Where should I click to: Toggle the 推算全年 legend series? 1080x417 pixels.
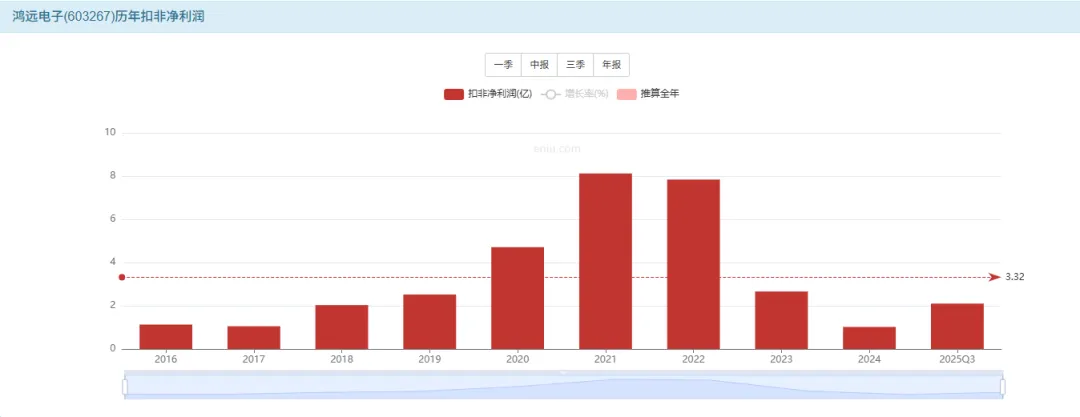tap(648, 94)
